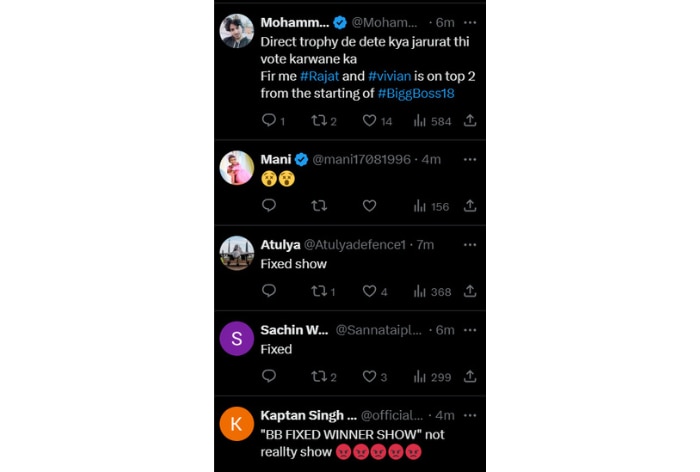Open Kaptan Singh's orange K avatar

coord(237,423)
